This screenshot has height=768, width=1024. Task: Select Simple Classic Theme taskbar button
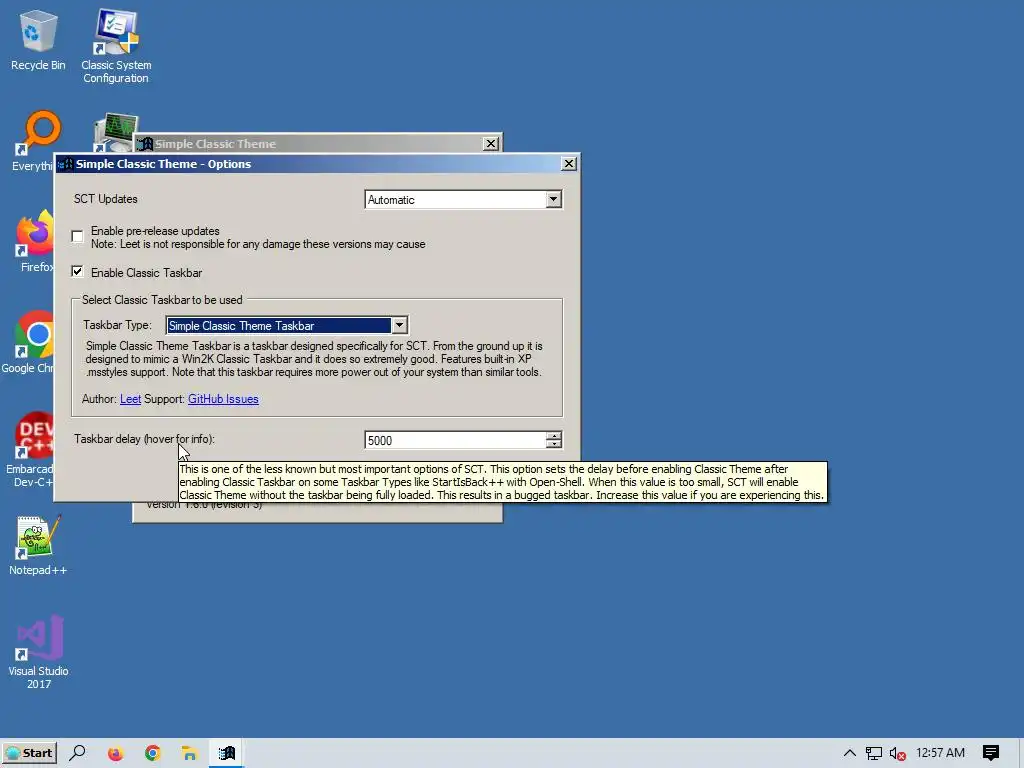pos(227,753)
